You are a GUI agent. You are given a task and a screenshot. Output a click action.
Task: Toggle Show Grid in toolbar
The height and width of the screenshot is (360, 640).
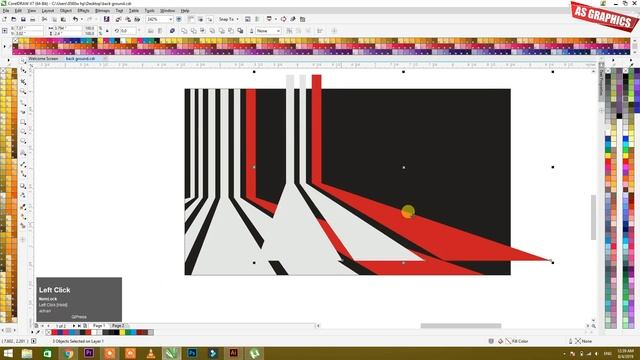(x=200, y=19)
